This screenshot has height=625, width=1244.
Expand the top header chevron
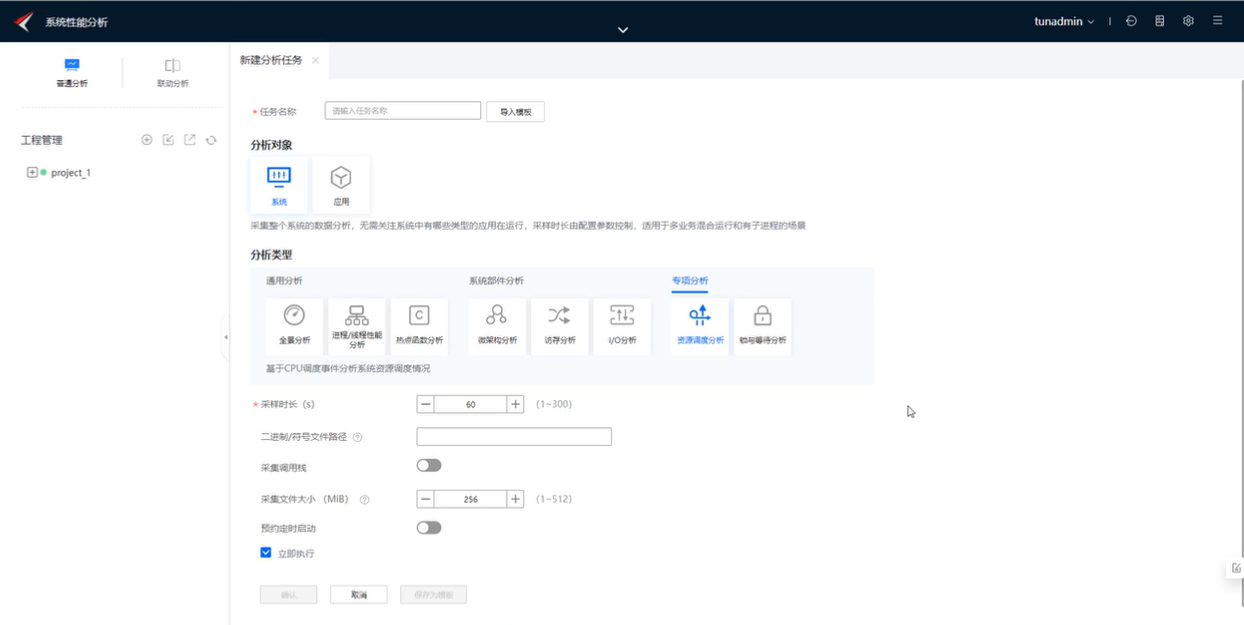[622, 30]
